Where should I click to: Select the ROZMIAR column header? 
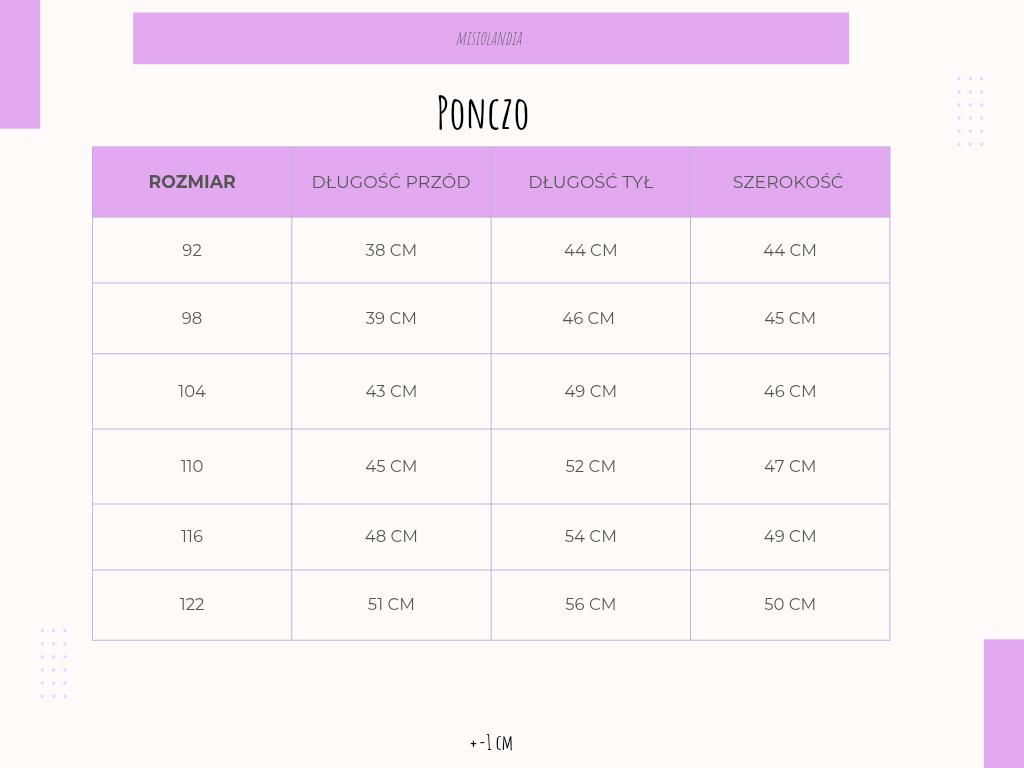[192, 182]
